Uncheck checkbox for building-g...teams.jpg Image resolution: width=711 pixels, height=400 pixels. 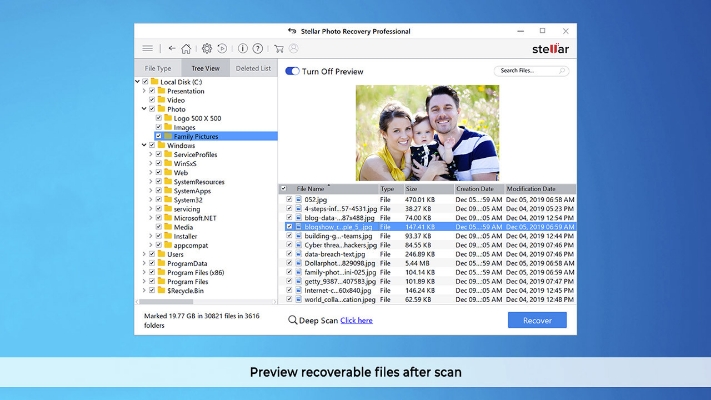289,236
